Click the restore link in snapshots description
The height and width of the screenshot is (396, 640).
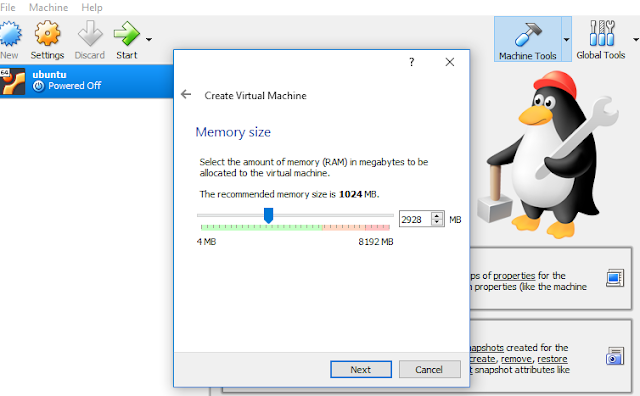(x=552, y=359)
